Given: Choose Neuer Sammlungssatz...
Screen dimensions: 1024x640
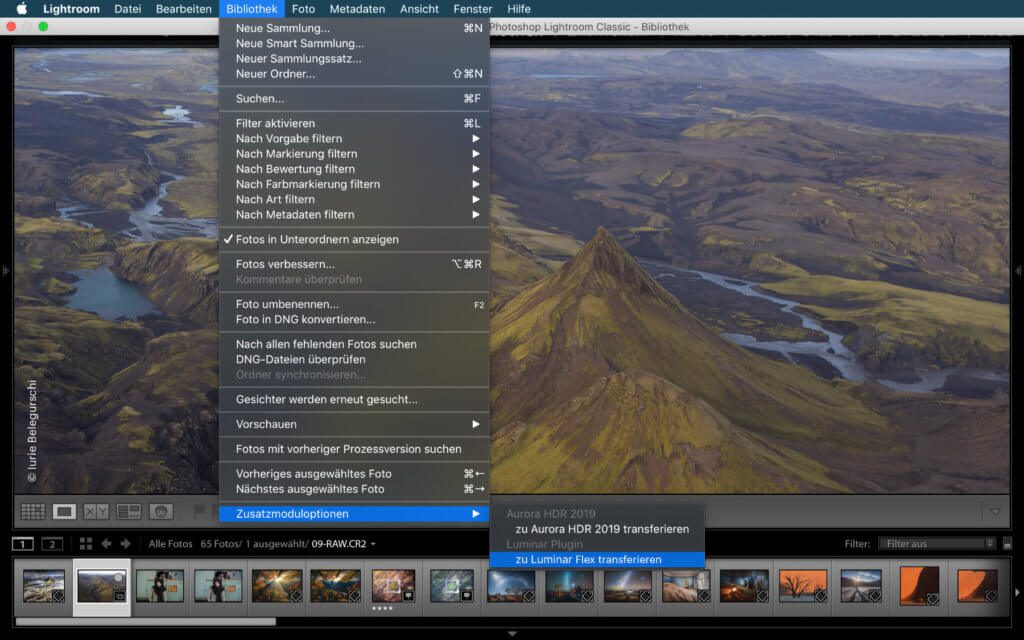Looking at the screenshot, I should (x=355, y=59).
